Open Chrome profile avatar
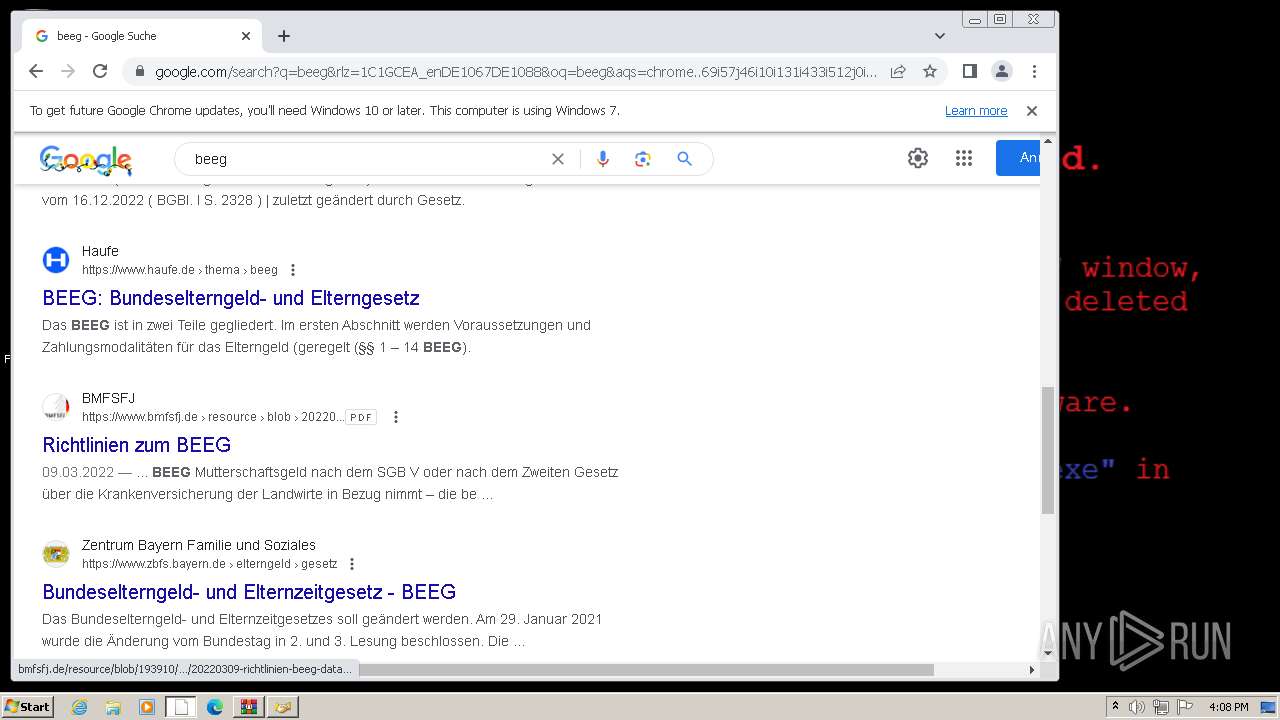The height and width of the screenshot is (720, 1280). pyautogui.click(x=1001, y=71)
